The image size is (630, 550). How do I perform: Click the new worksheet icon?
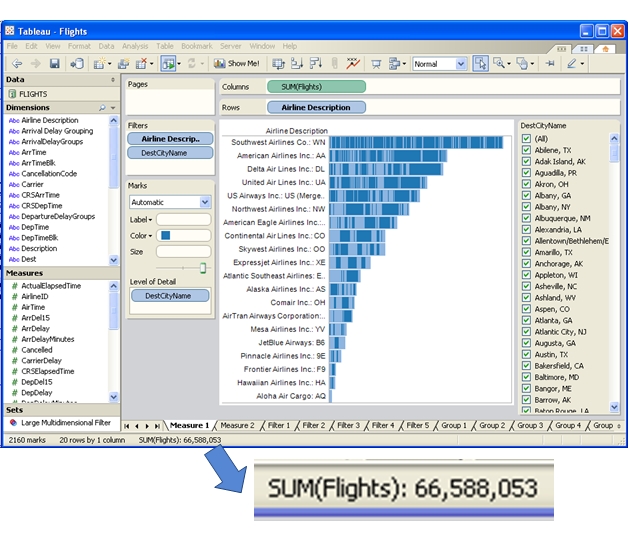(x=99, y=63)
